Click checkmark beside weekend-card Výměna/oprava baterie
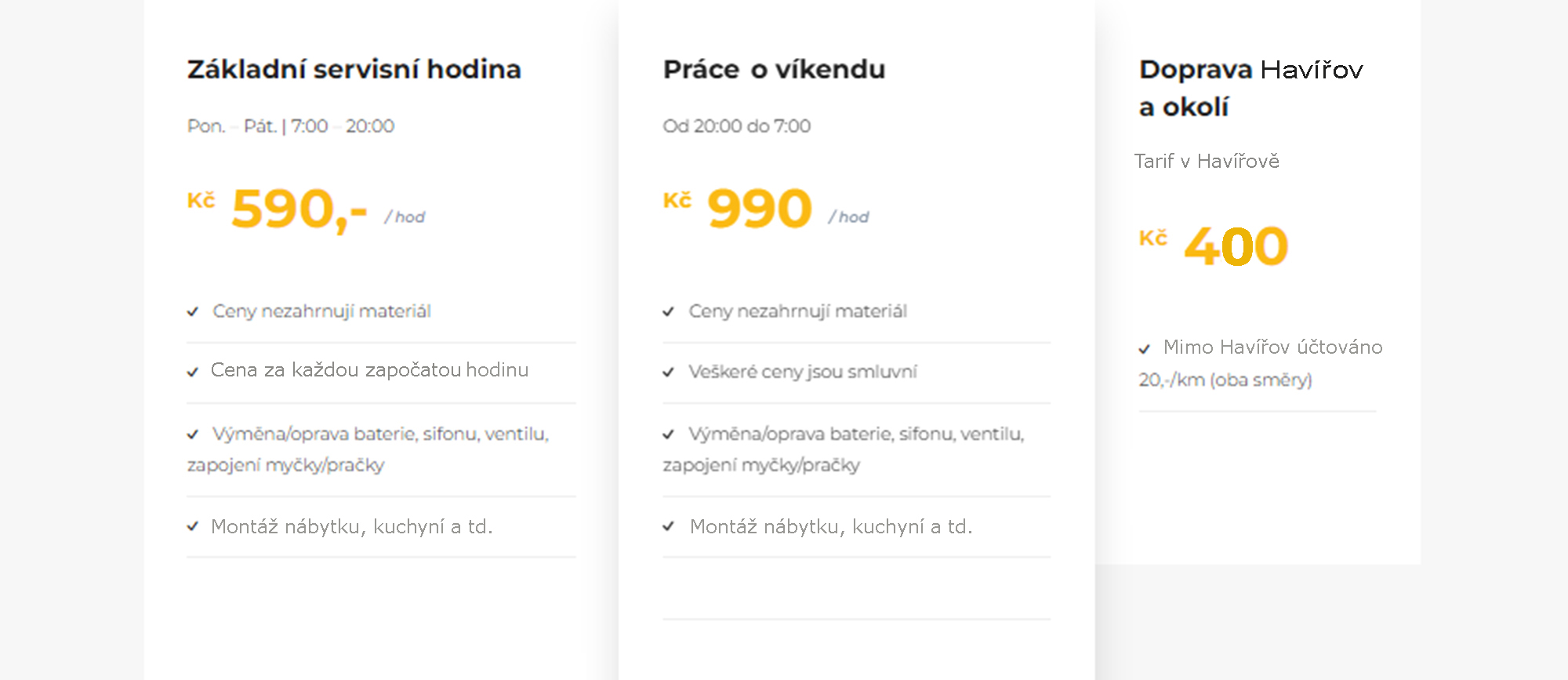 coord(669,434)
